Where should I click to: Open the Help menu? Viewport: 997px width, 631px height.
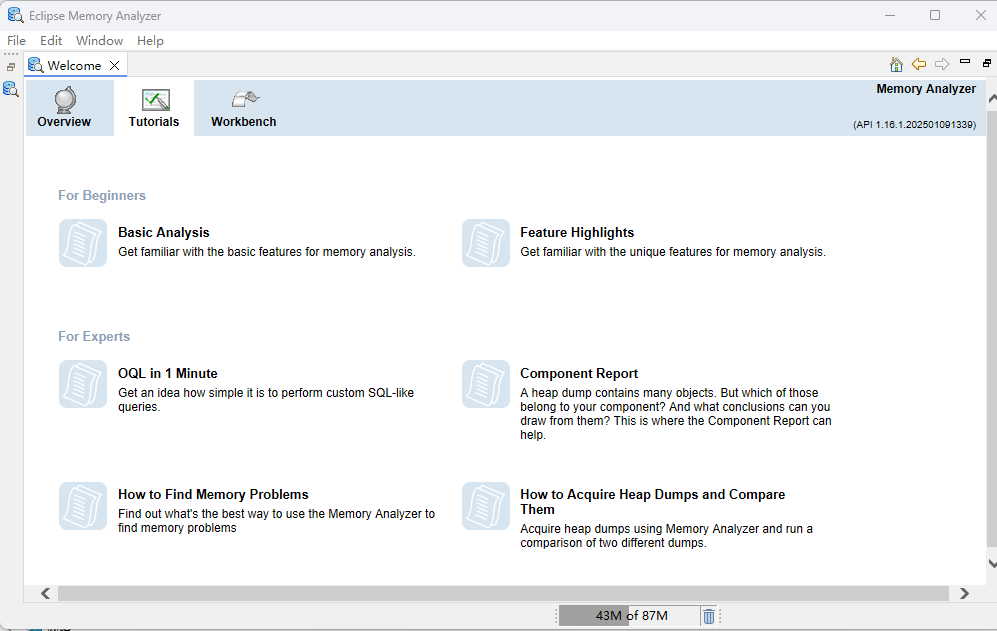tap(150, 41)
